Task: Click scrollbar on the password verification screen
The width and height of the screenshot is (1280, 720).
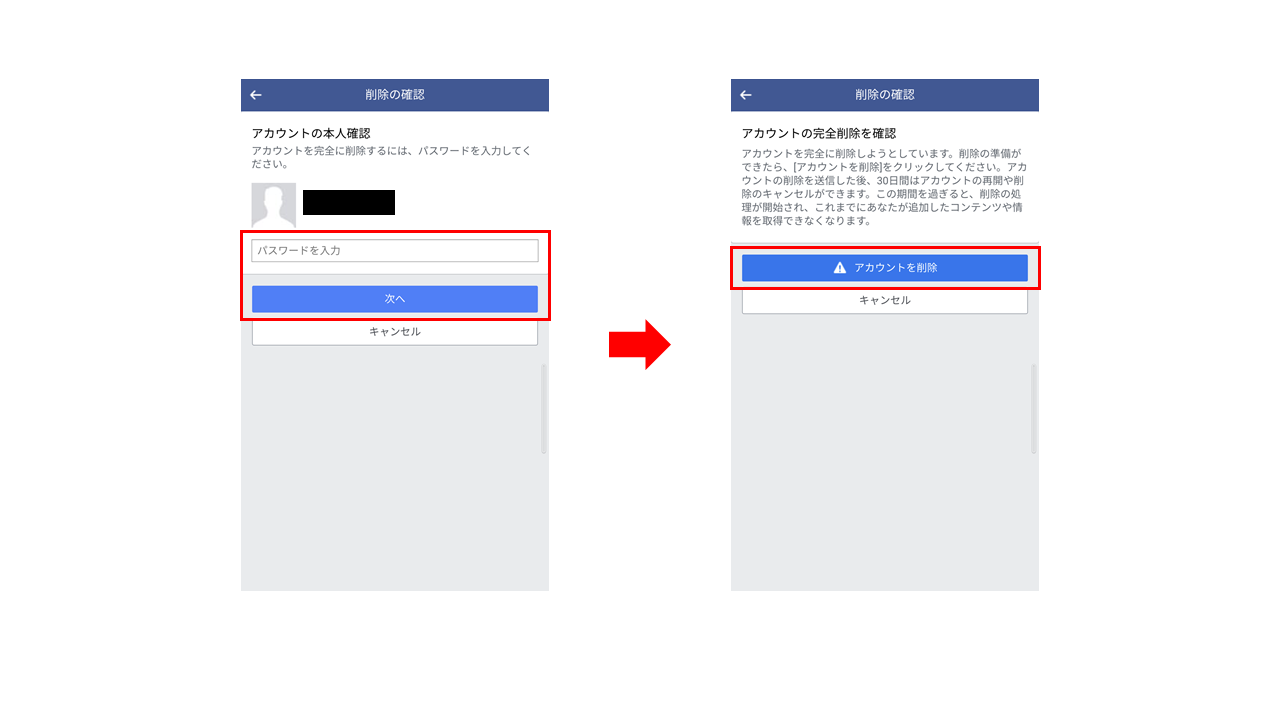Action: tap(544, 409)
